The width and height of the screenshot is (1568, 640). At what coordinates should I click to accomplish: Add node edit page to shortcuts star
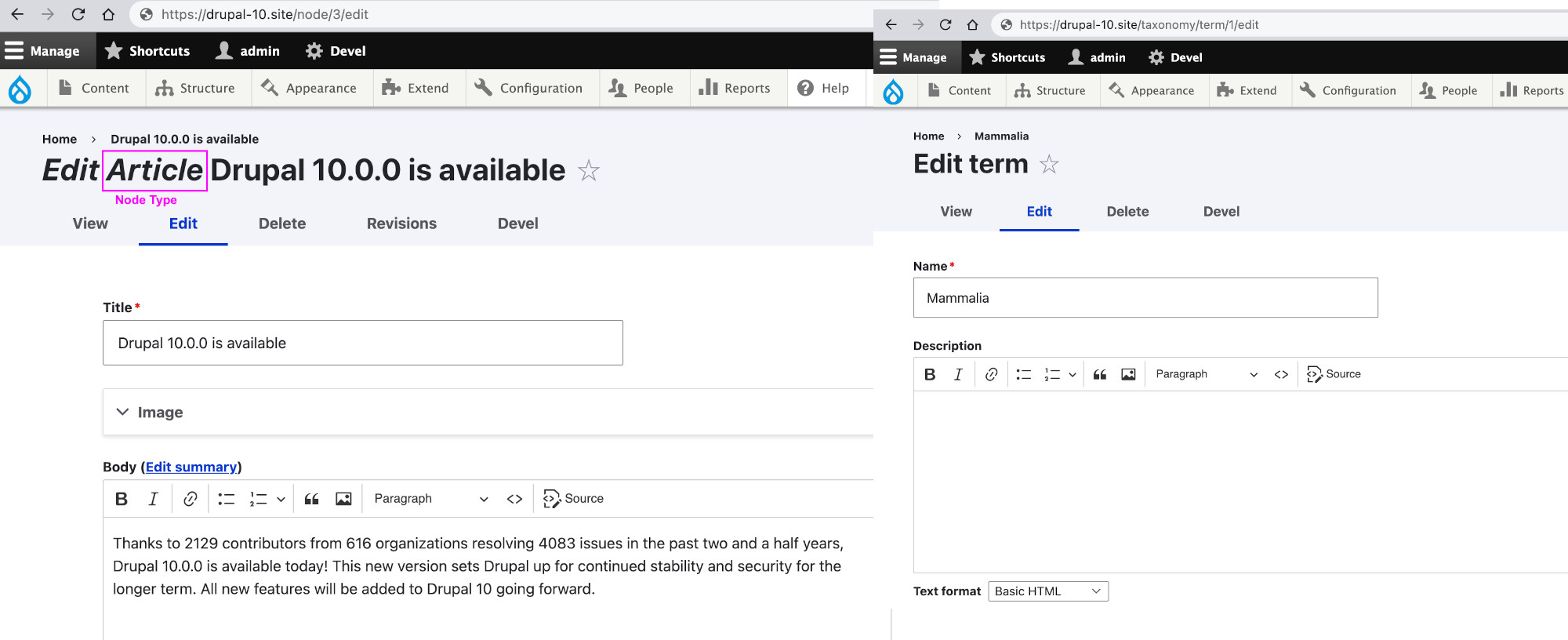tap(588, 170)
